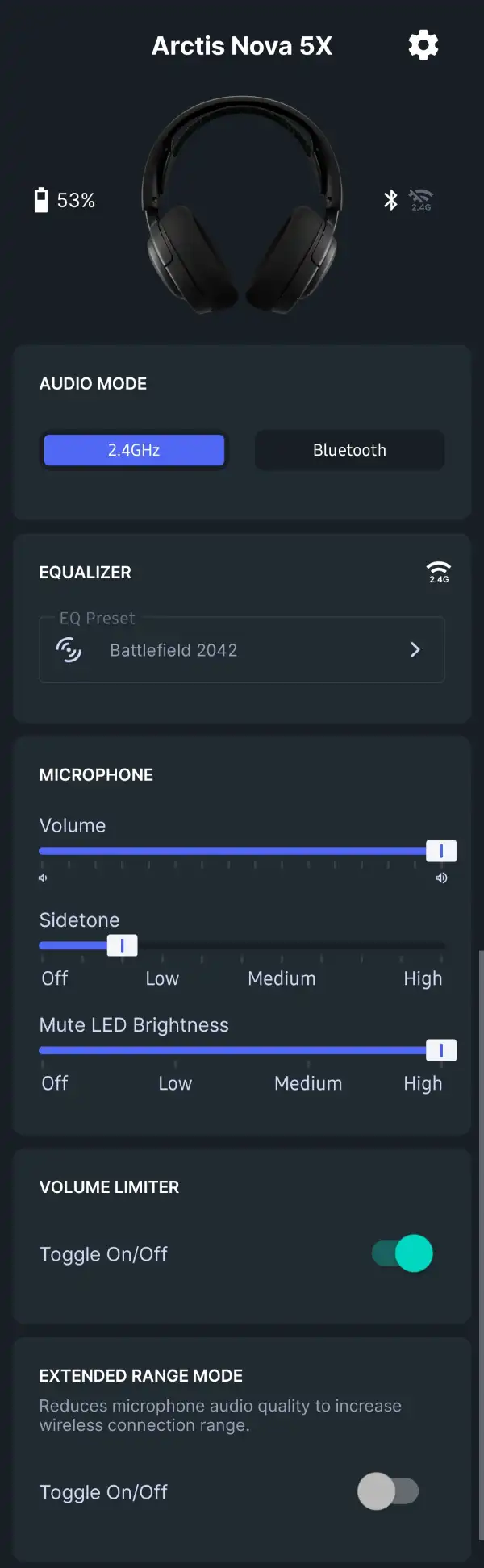Image resolution: width=484 pixels, height=1568 pixels.
Task: Click the Arctis Nova 5X headset image
Action: pos(242,206)
